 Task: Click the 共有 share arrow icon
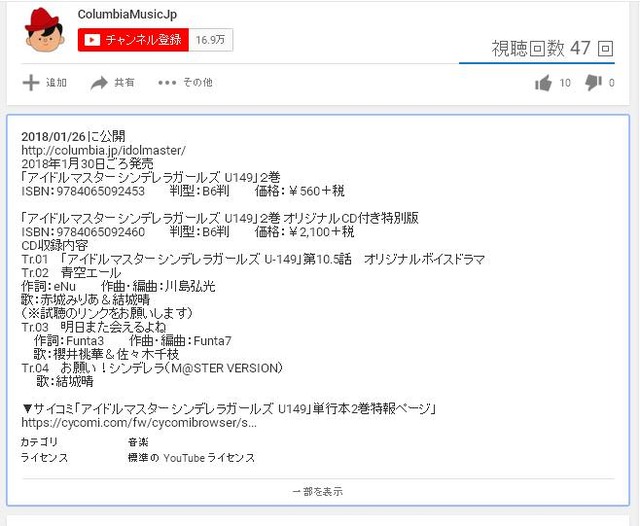pos(99,83)
